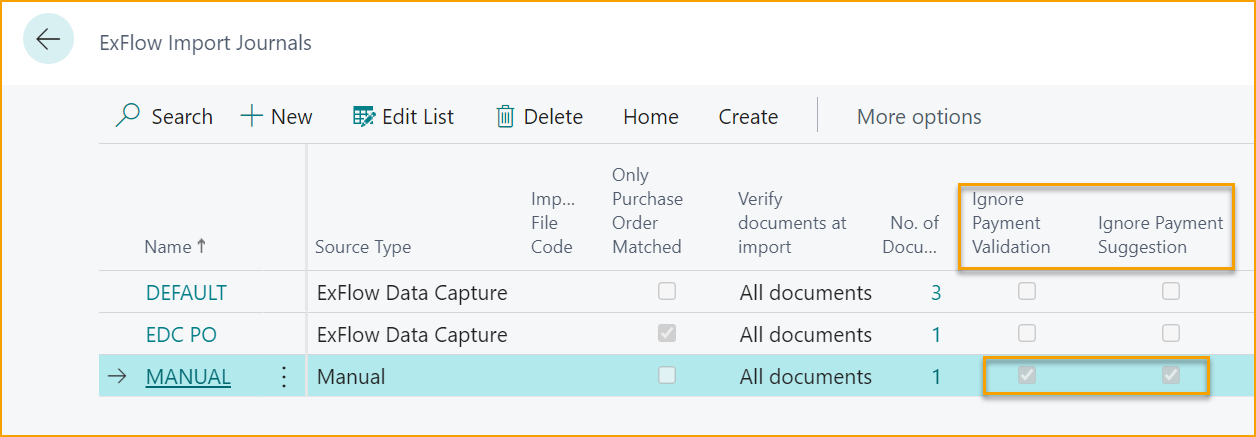Click the Import File Code column header
Viewport: 1256px width, 437px height.
coord(552,223)
